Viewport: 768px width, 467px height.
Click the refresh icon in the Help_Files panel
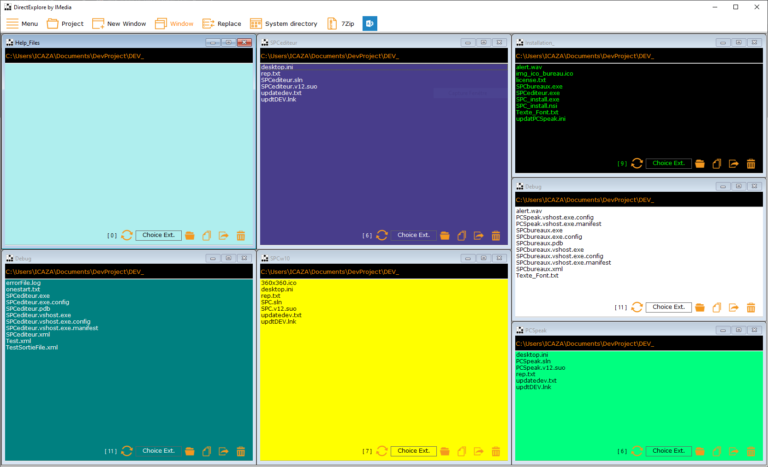pos(126,235)
